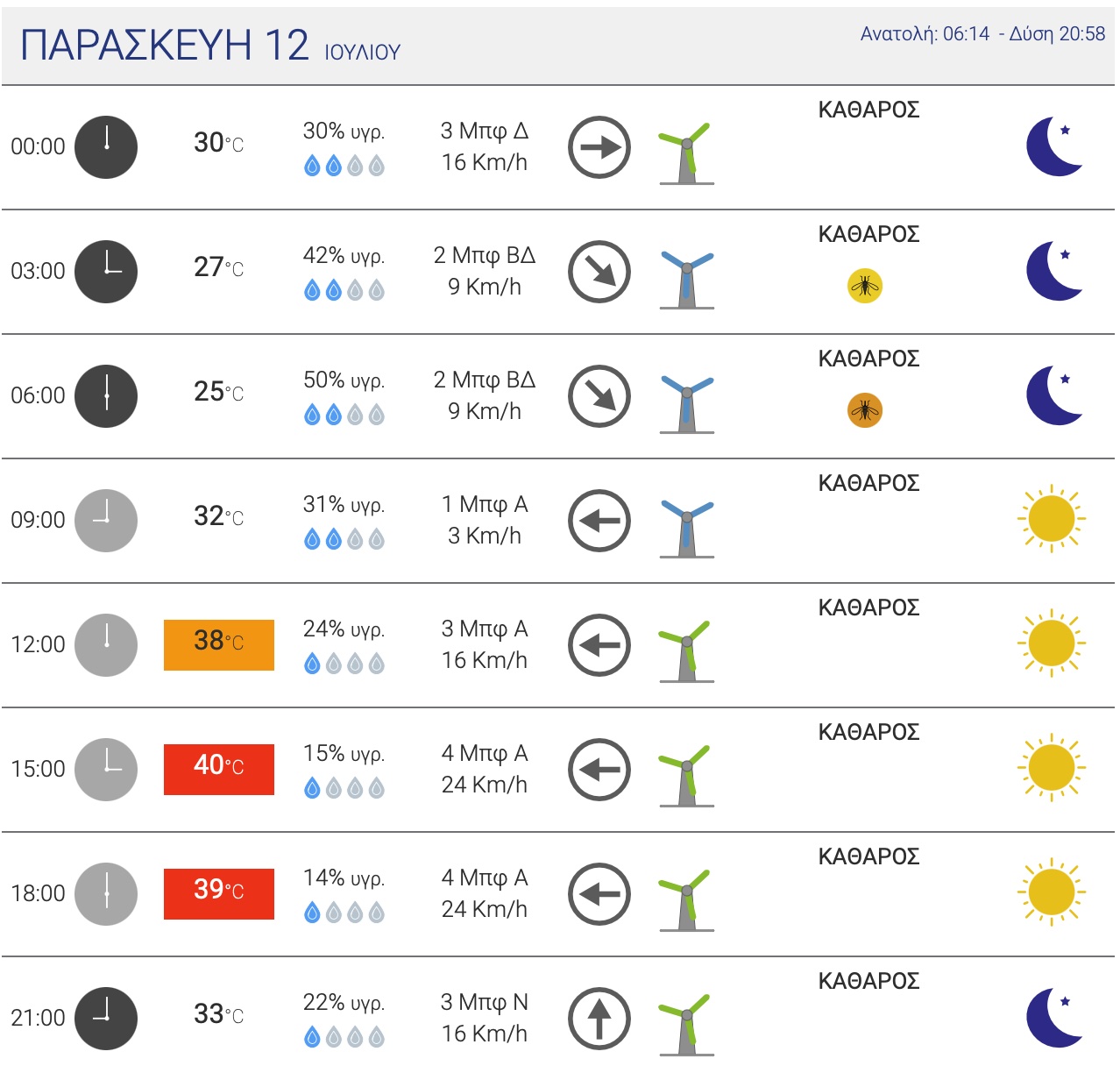Click the 4 Μπφ Α wind text at 18:00
This screenshot has width=1120, height=1080.
click(x=485, y=877)
